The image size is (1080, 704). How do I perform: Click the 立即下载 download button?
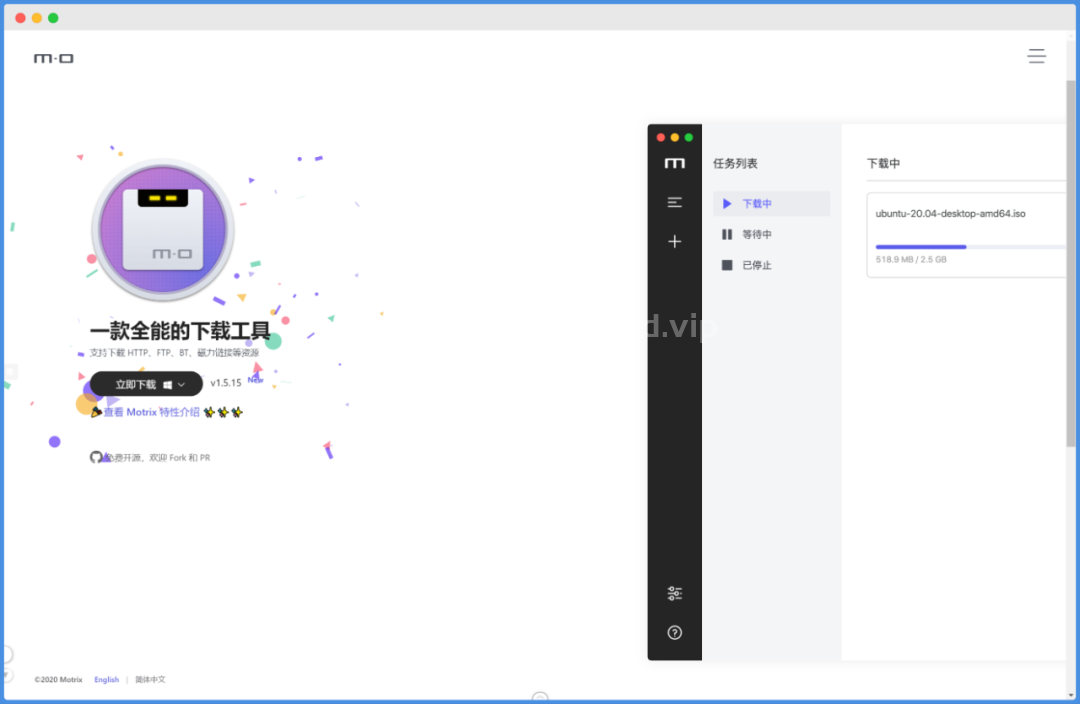tap(146, 384)
